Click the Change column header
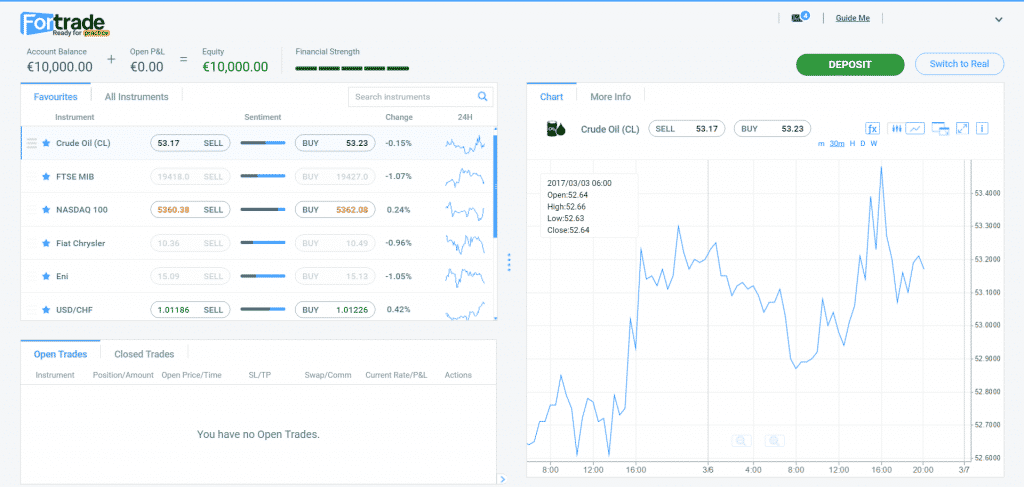 pyautogui.click(x=399, y=118)
